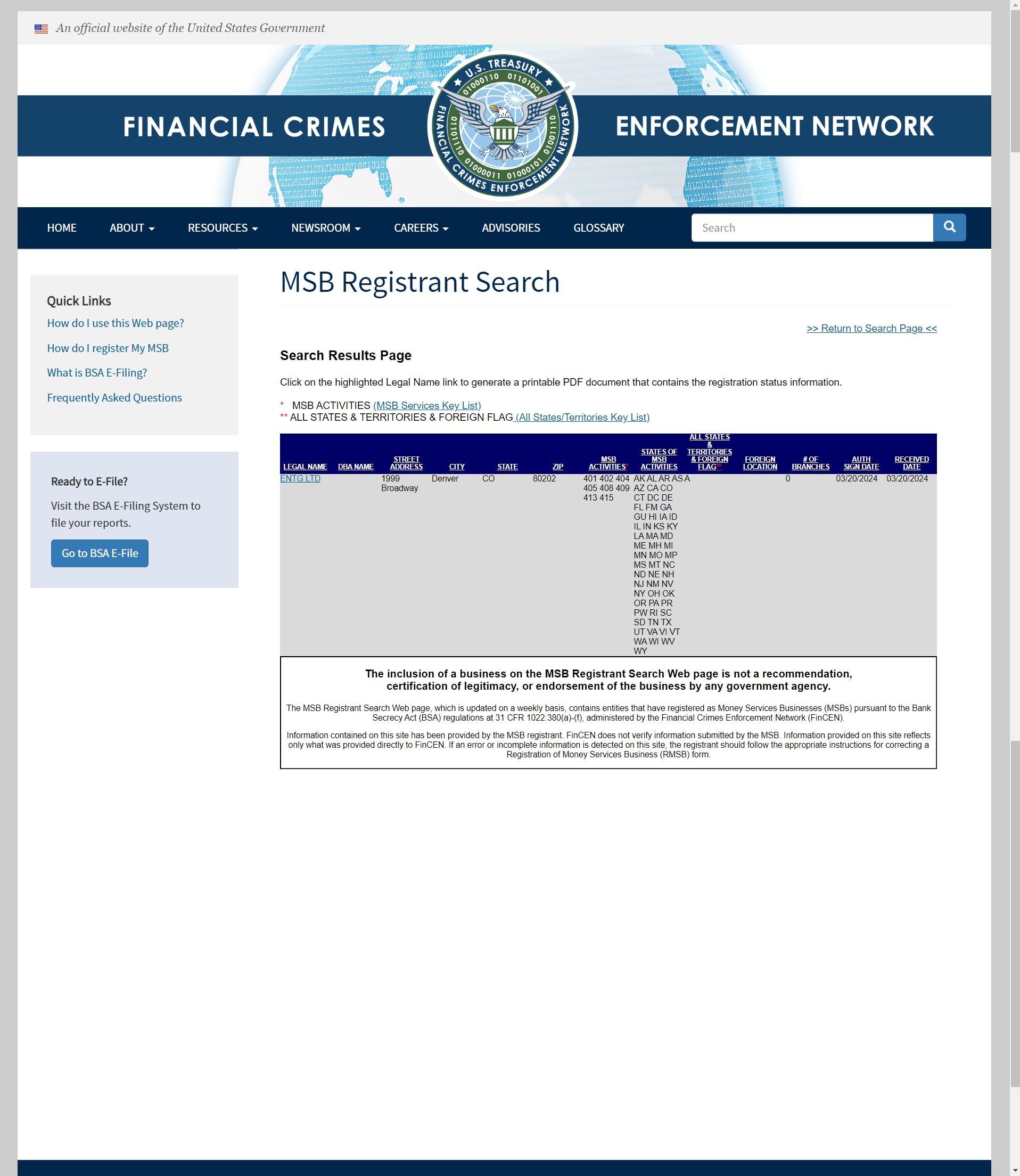Sort by the Received Date column header
The height and width of the screenshot is (1176, 1020).
911,462
